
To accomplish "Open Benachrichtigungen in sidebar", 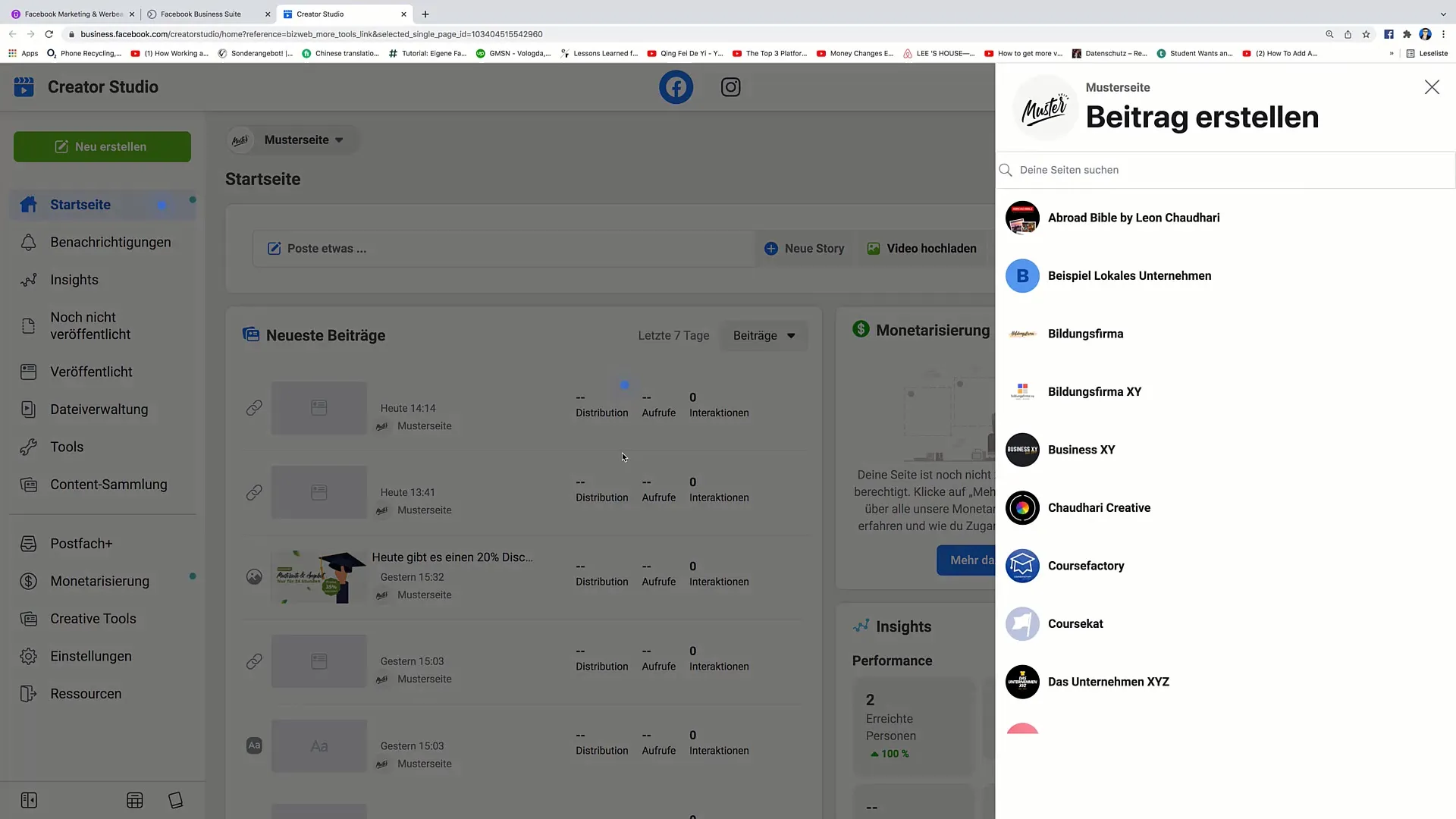I will pyautogui.click(x=110, y=242).
